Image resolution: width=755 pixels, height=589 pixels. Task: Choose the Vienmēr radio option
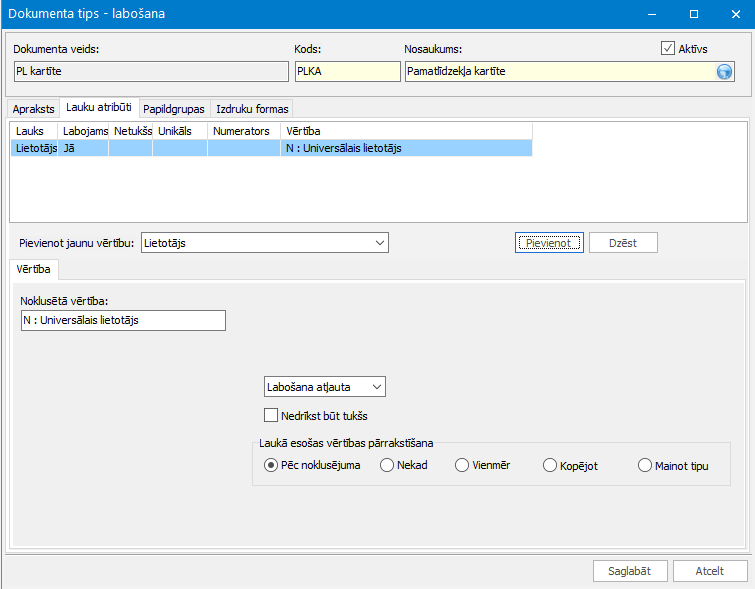pos(461,465)
